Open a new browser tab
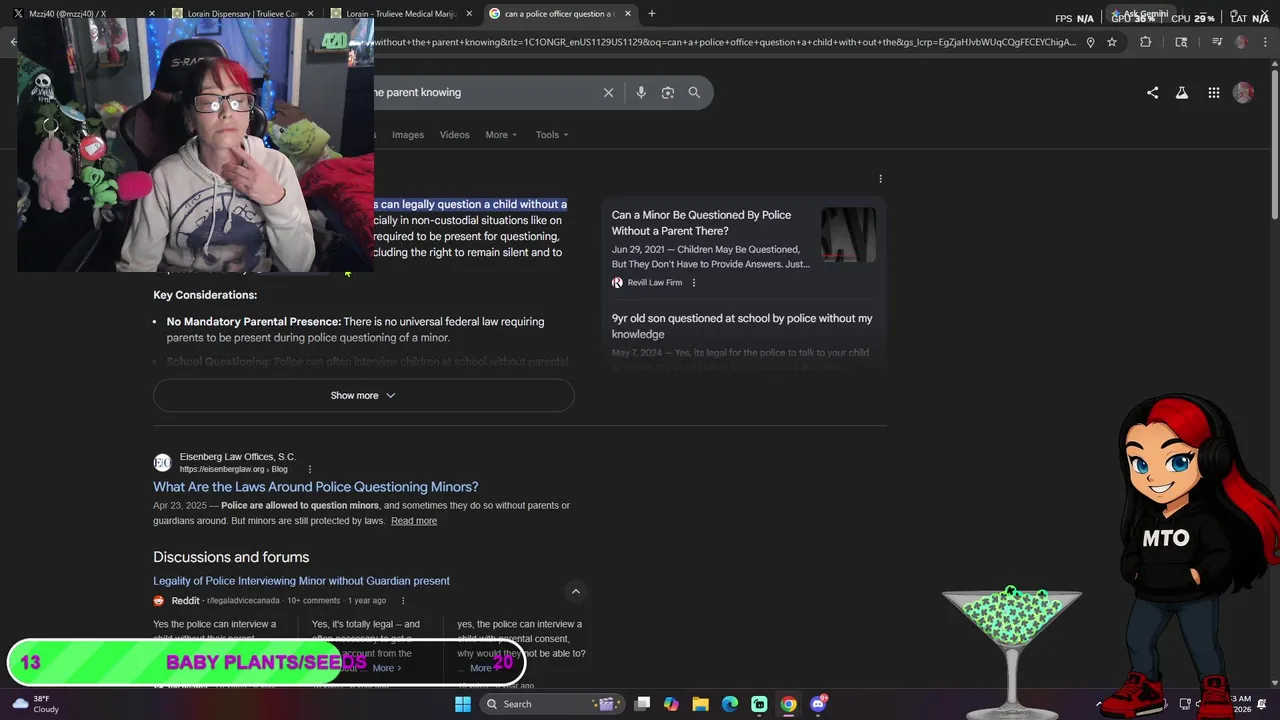 click(x=652, y=14)
